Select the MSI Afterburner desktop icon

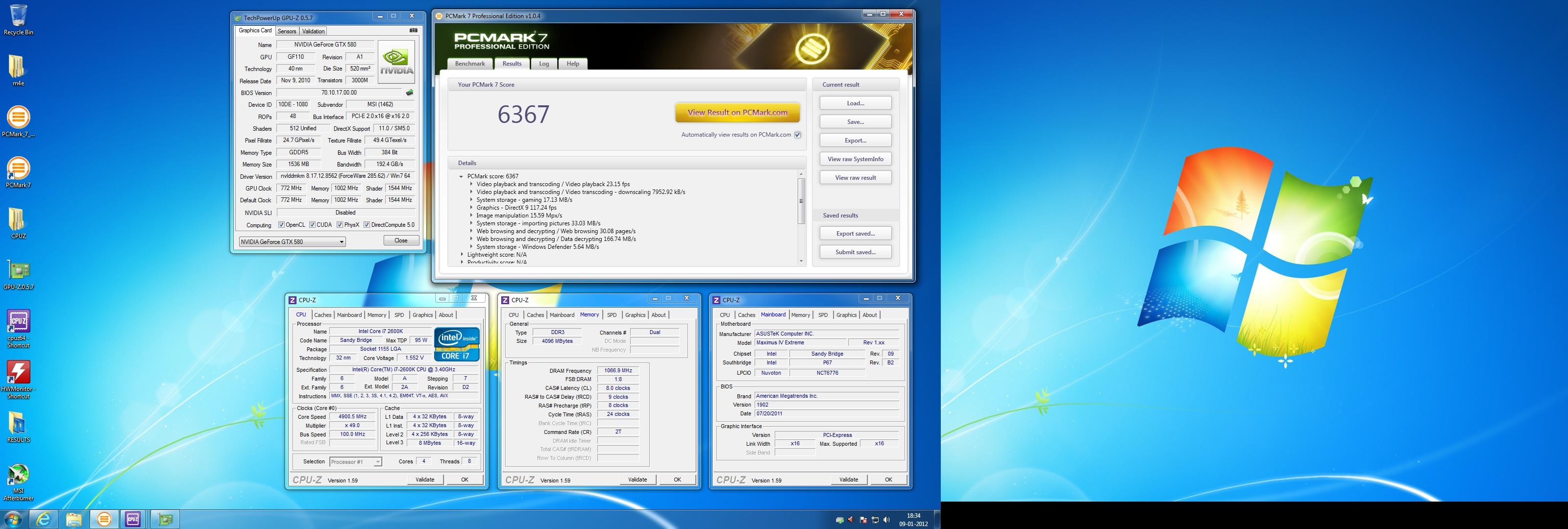click(18, 483)
